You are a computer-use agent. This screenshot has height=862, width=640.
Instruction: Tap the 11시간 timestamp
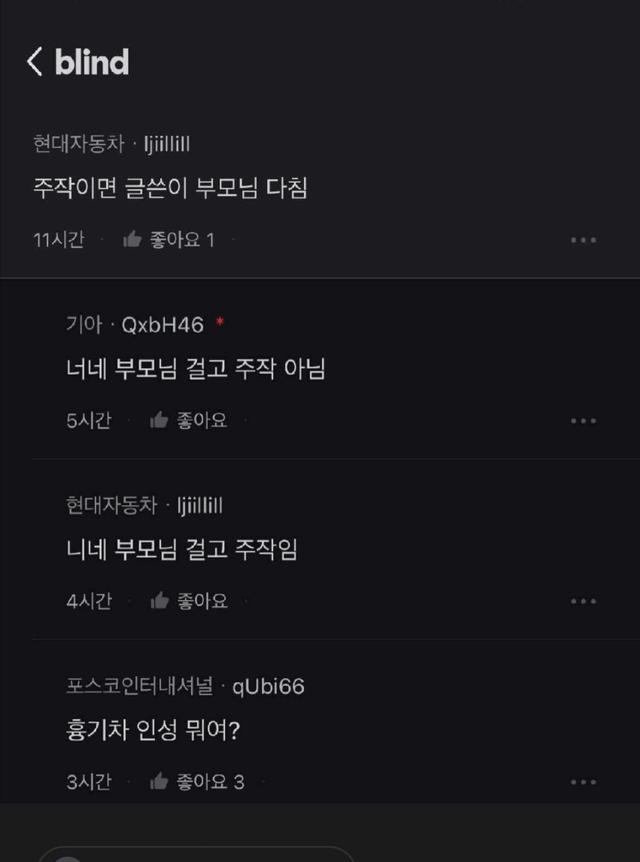coord(58,240)
